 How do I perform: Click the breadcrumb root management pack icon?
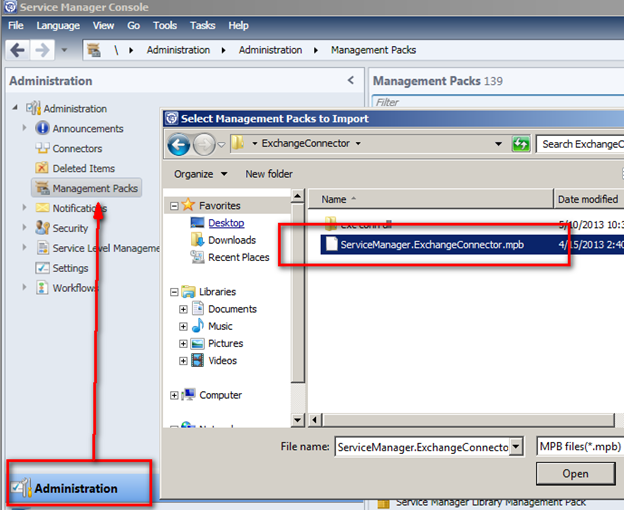tap(94, 50)
